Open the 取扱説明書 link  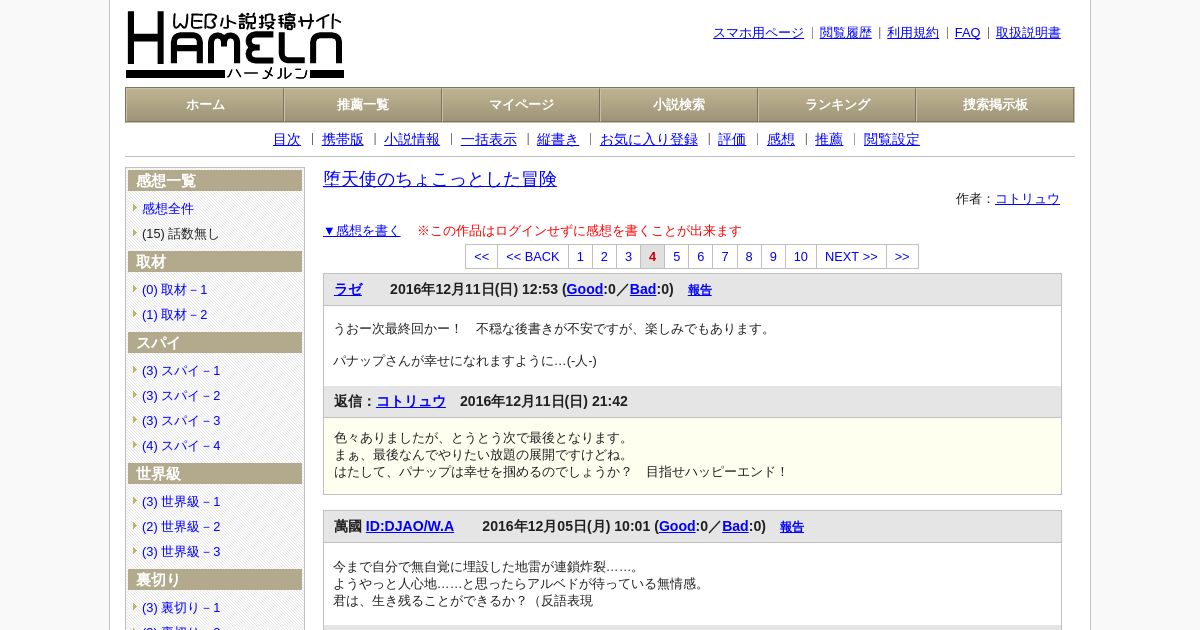coord(1028,33)
